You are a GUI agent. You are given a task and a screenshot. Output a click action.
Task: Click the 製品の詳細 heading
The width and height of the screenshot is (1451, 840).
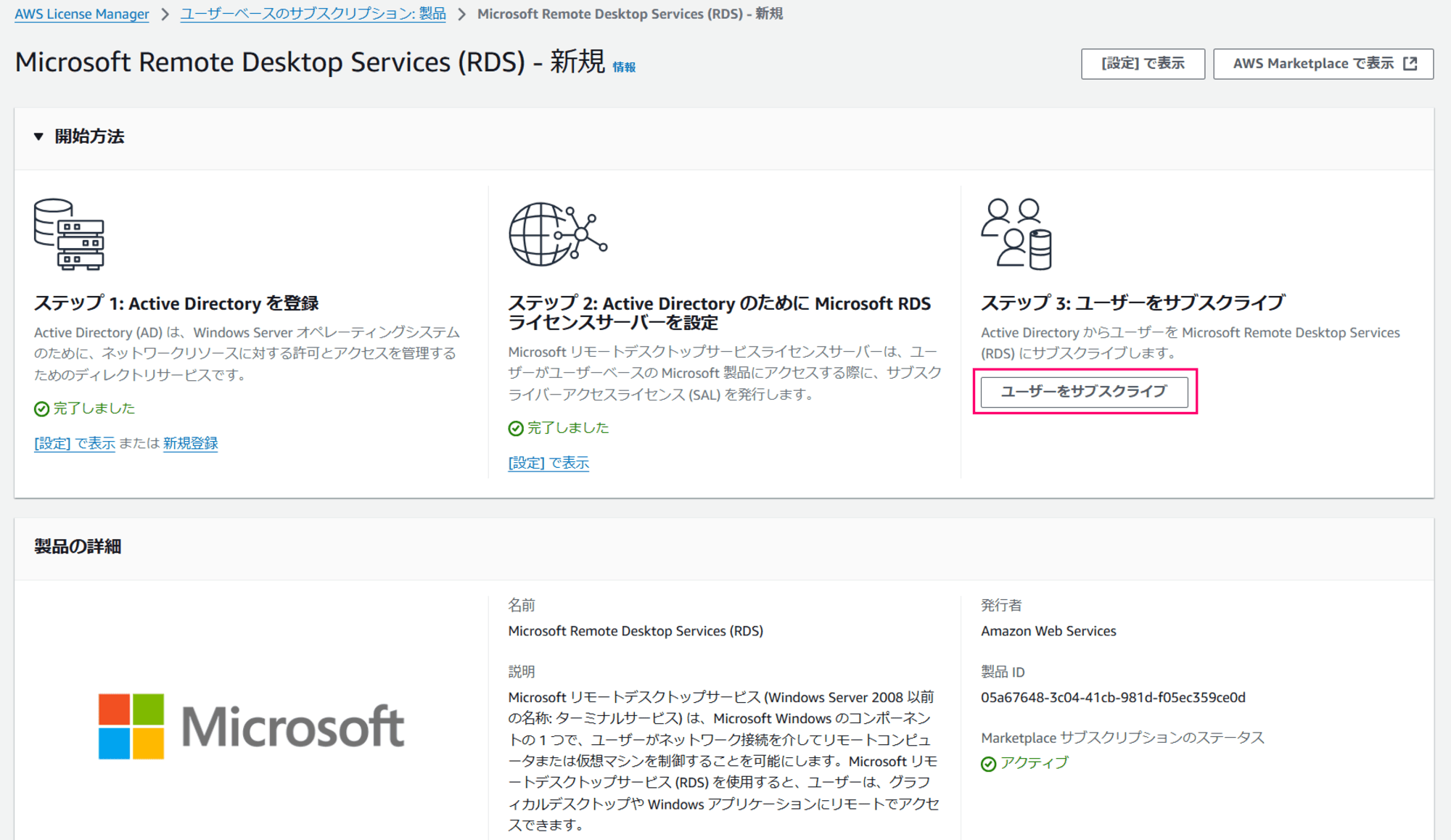[x=78, y=546]
